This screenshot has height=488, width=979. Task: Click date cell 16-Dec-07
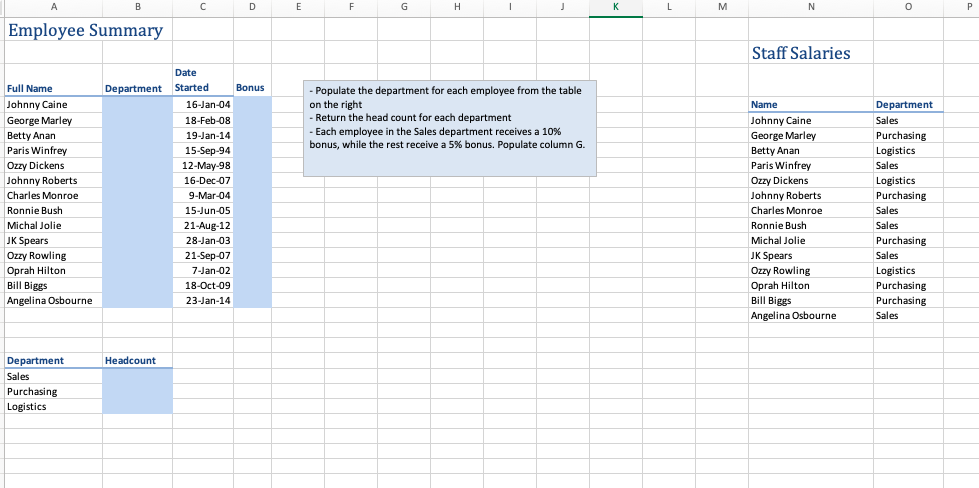203,180
